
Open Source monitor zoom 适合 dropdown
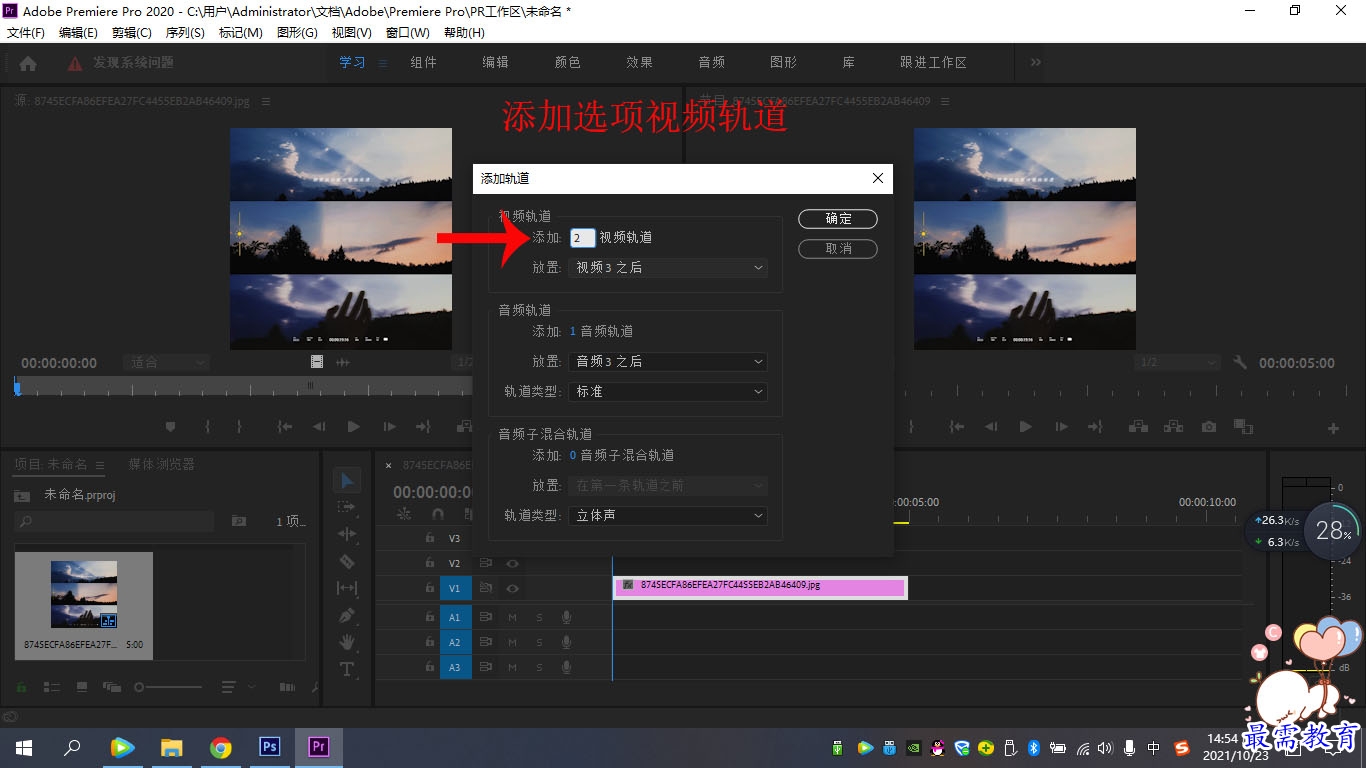[166, 363]
